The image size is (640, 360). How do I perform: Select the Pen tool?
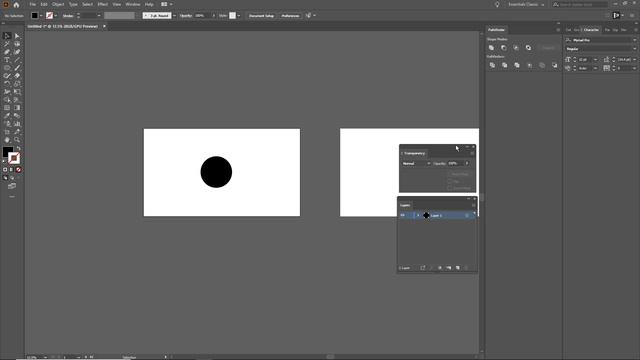[x=7, y=52]
